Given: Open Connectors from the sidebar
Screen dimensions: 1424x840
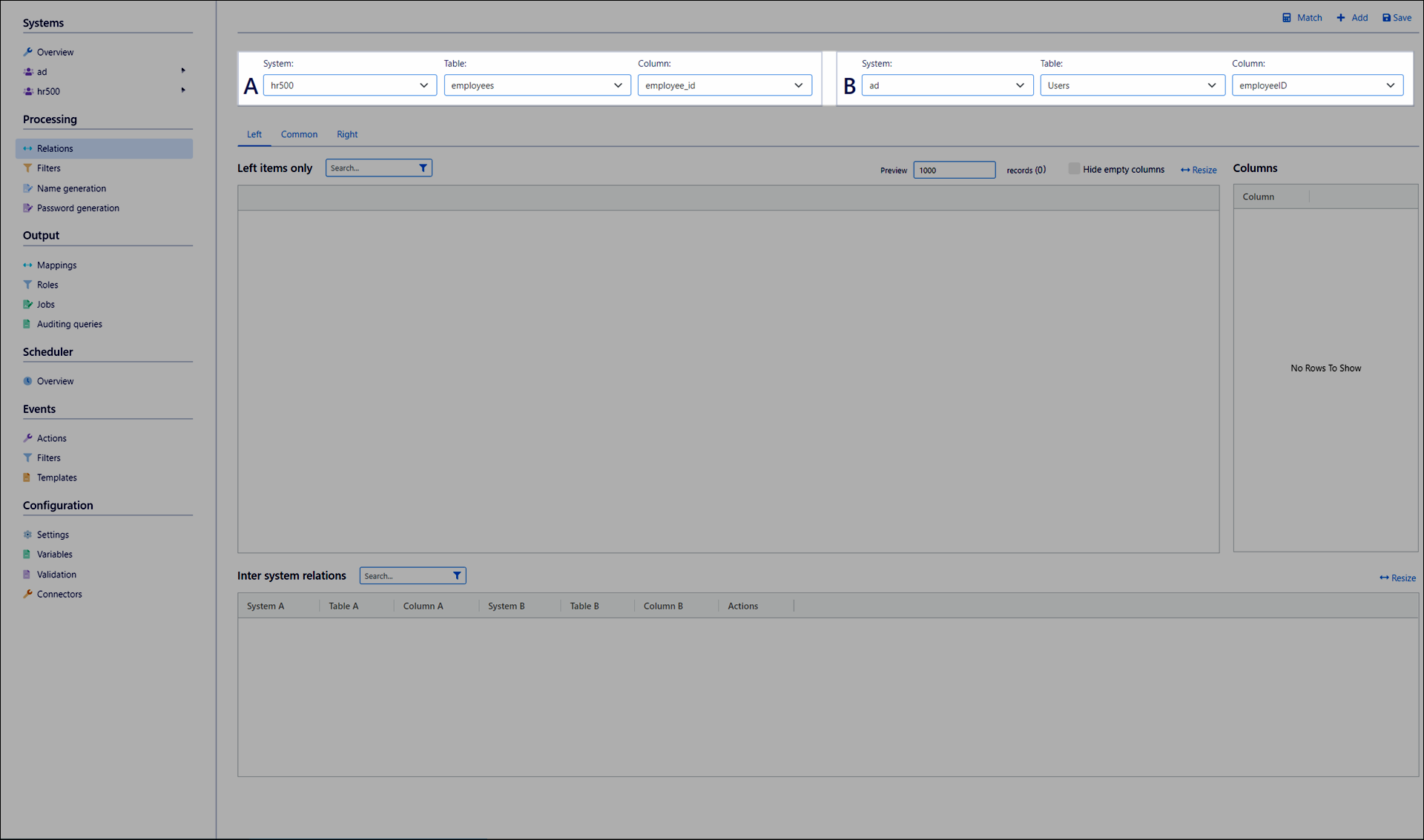Looking at the screenshot, I should pos(59,594).
